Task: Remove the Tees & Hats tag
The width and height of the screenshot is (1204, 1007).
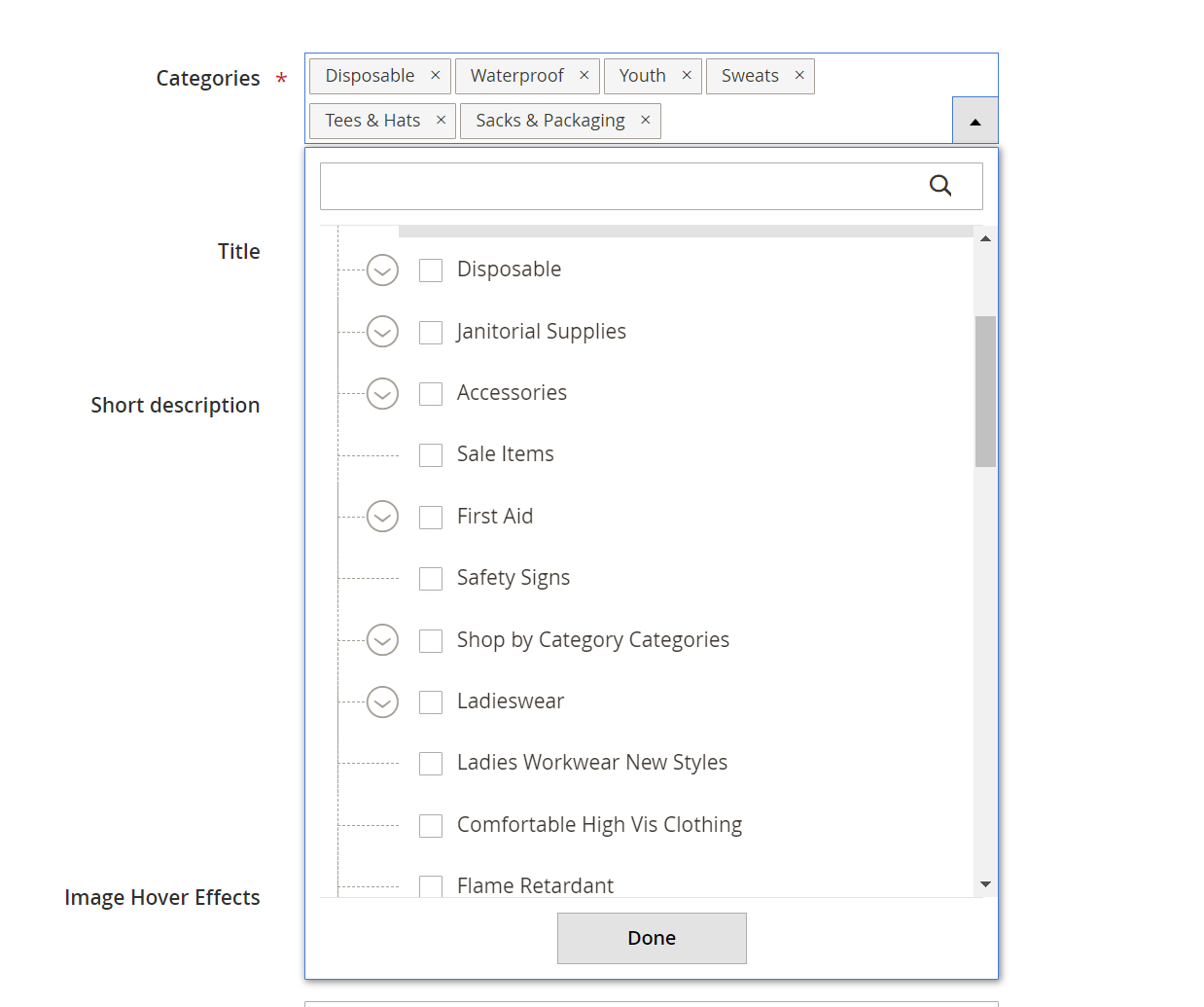Action: 441,121
